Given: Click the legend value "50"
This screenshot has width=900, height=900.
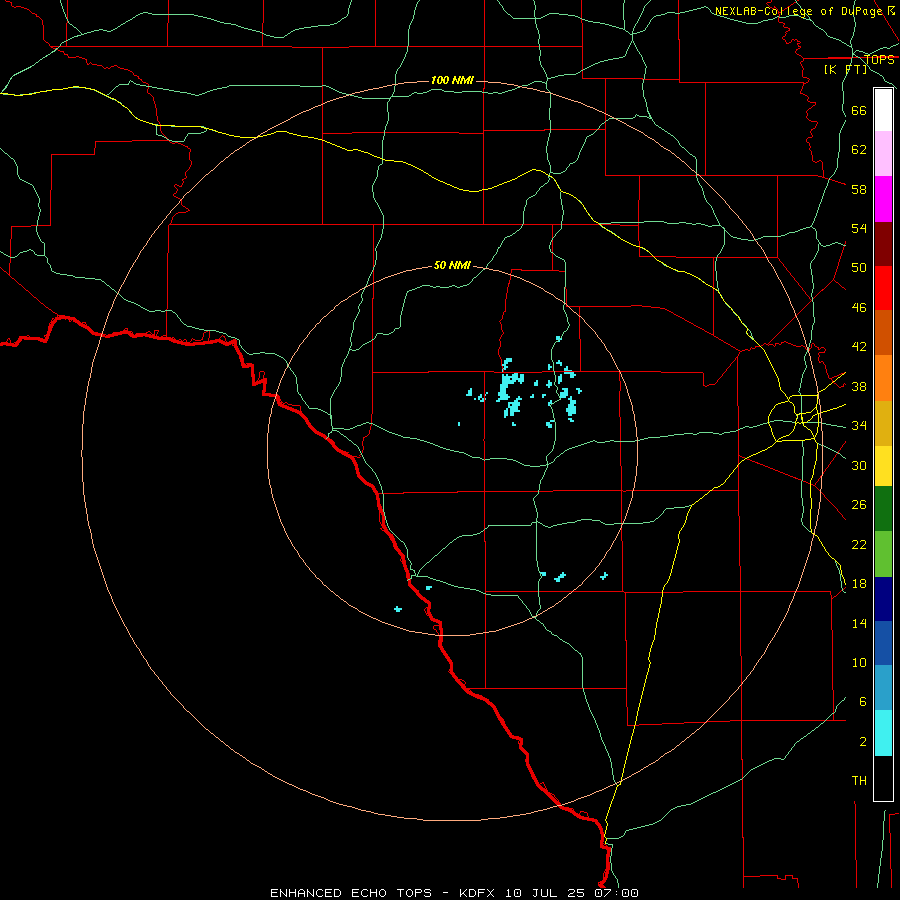Looking at the screenshot, I should click(859, 268).
